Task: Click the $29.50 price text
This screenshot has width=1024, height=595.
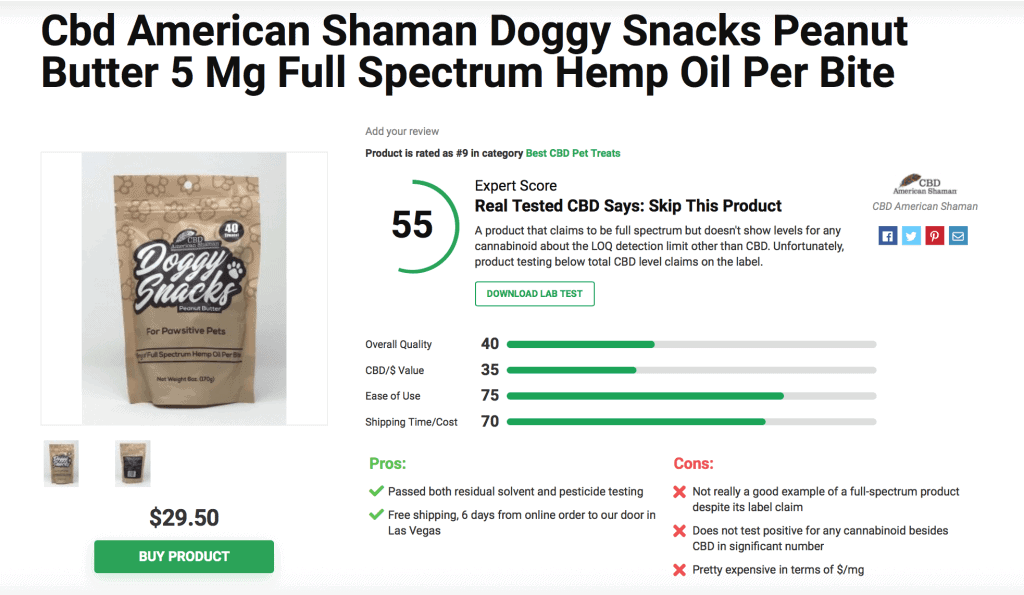Action: [184, 518]
